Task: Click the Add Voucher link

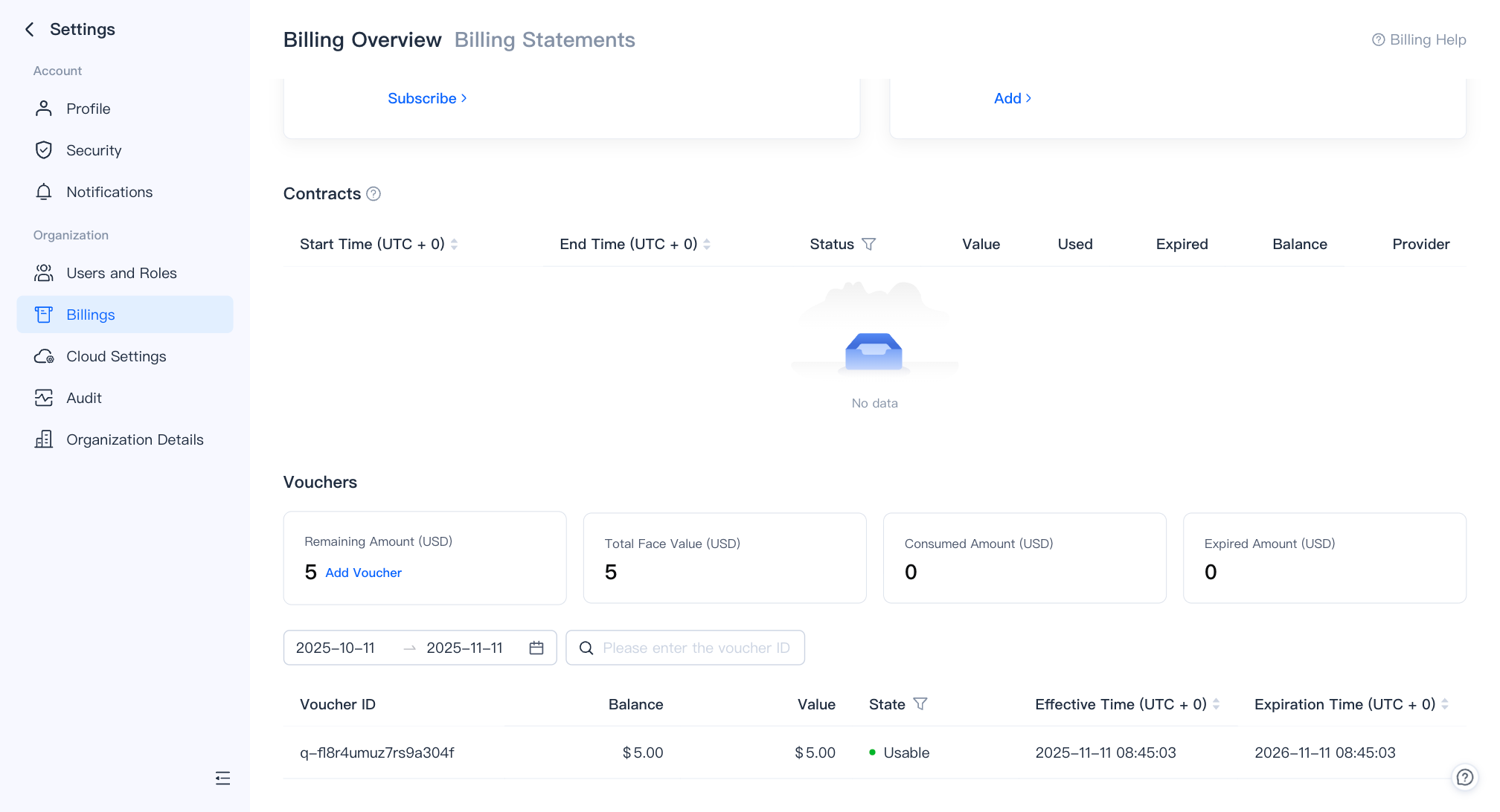Action: coord(363,573)
